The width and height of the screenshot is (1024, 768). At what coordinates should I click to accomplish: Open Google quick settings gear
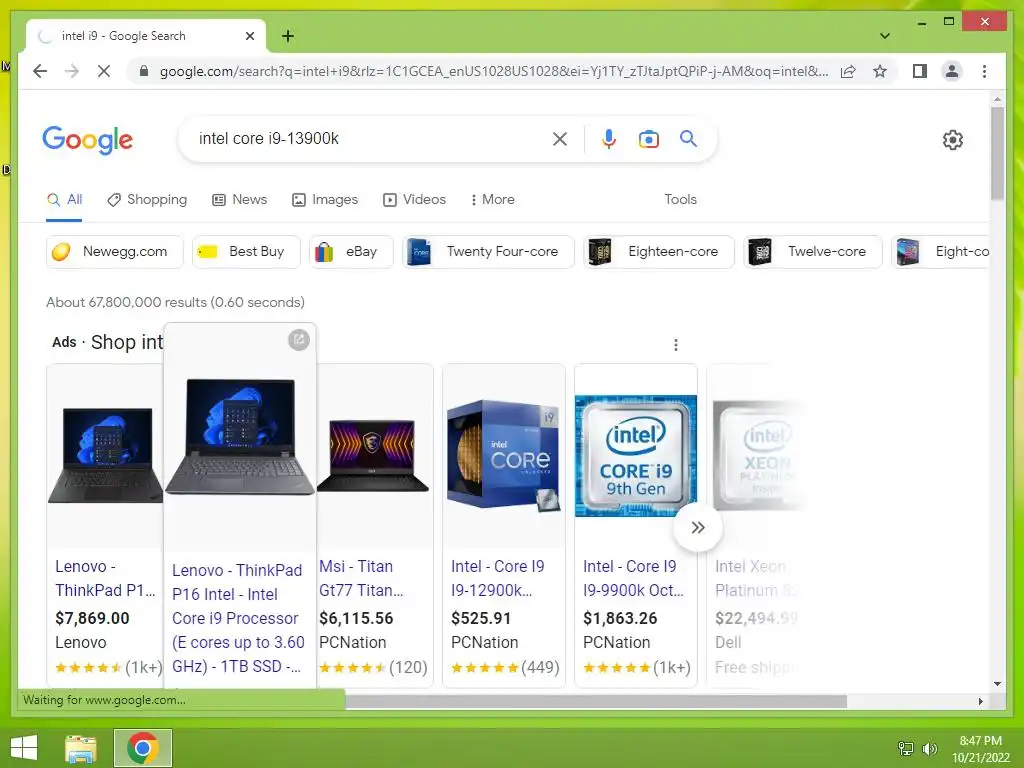tap(952, 140)
